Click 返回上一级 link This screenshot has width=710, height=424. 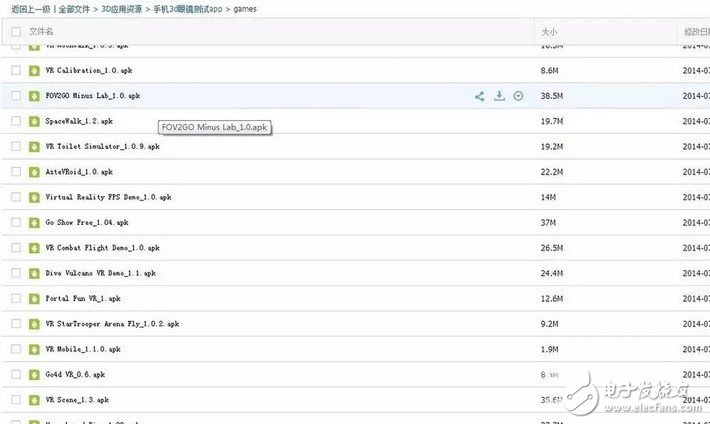point(31,10)
